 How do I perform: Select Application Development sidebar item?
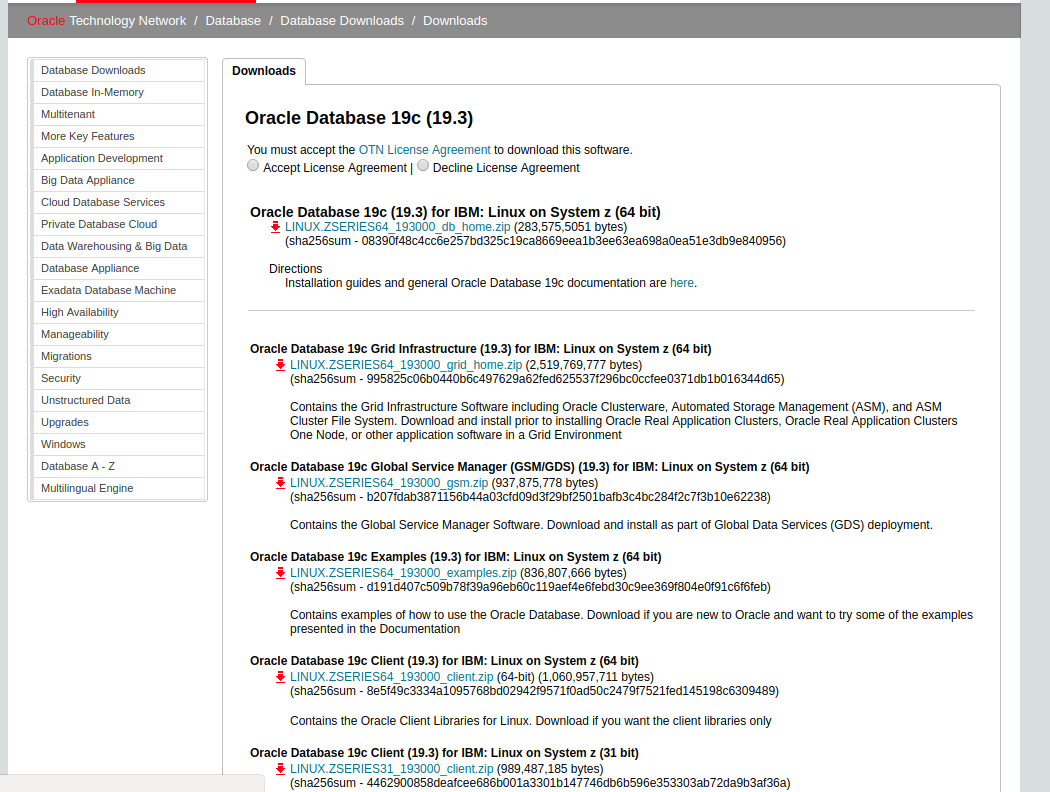(118, 159)
